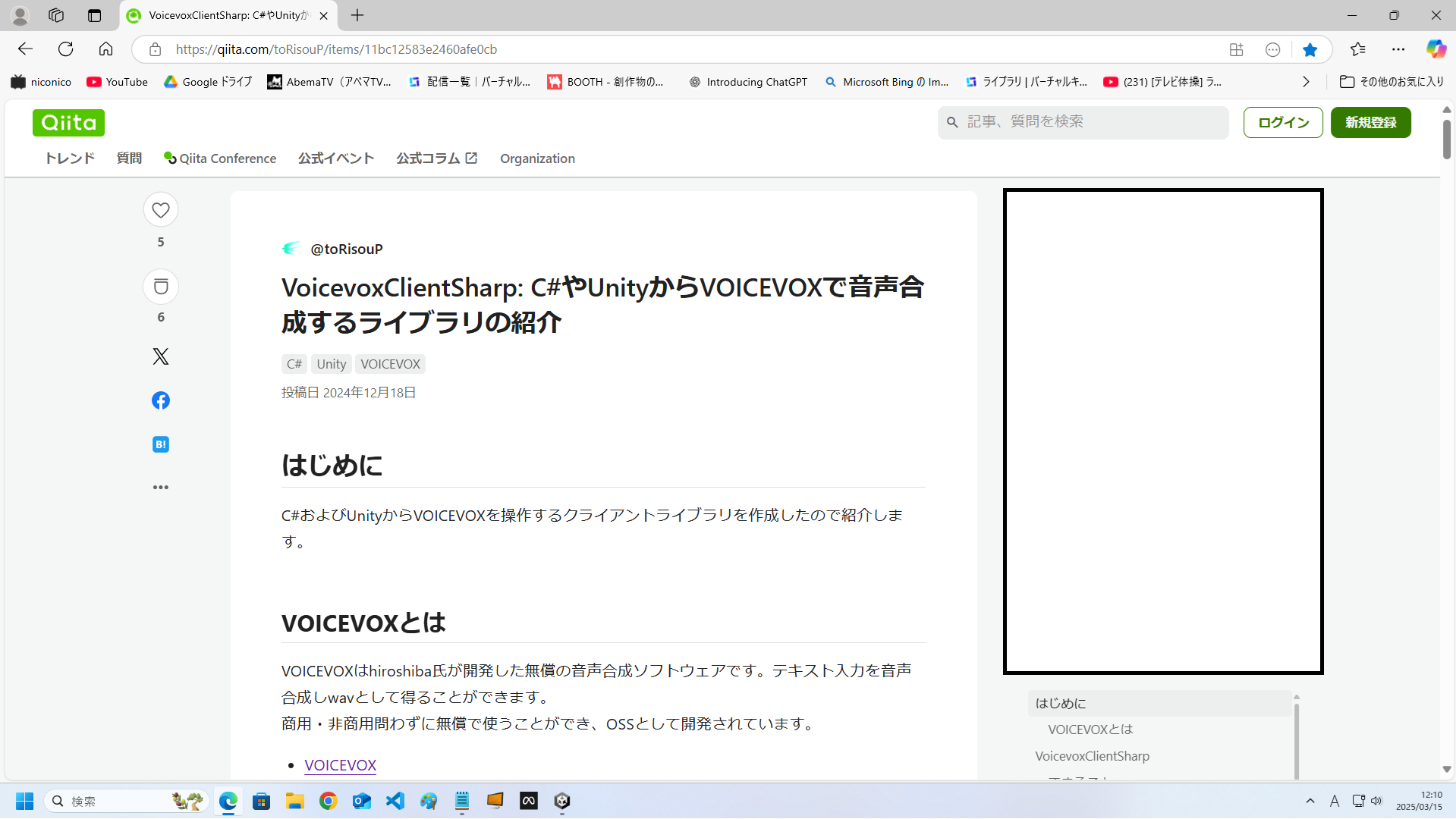Image resolution: width=1456 pixels, height=819 pixels.
Task: Click the 新規登録 button
Action: [1370, 123]
